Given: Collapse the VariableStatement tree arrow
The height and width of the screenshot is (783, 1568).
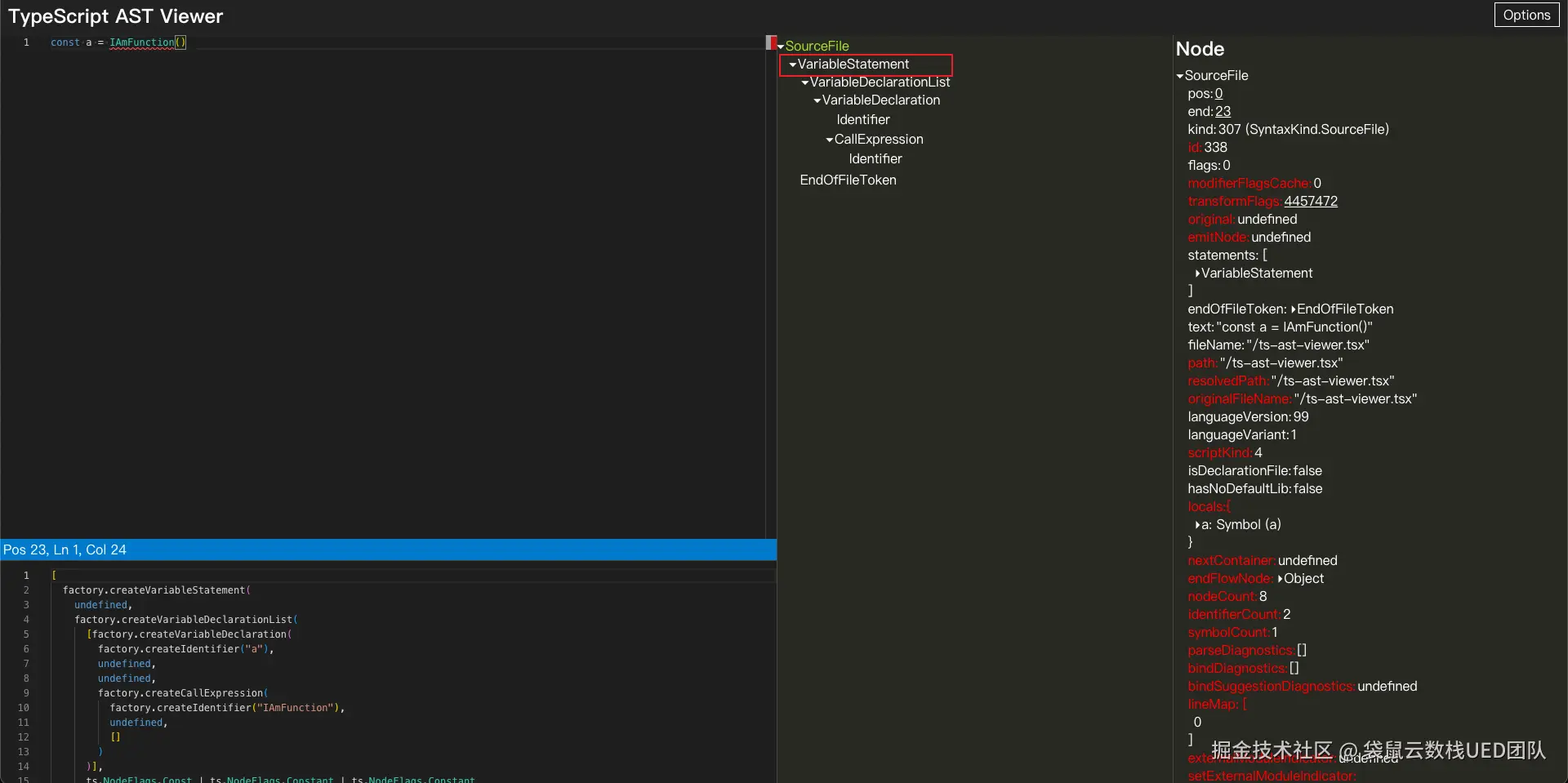Looking at the screenshot, I should 793,65.
